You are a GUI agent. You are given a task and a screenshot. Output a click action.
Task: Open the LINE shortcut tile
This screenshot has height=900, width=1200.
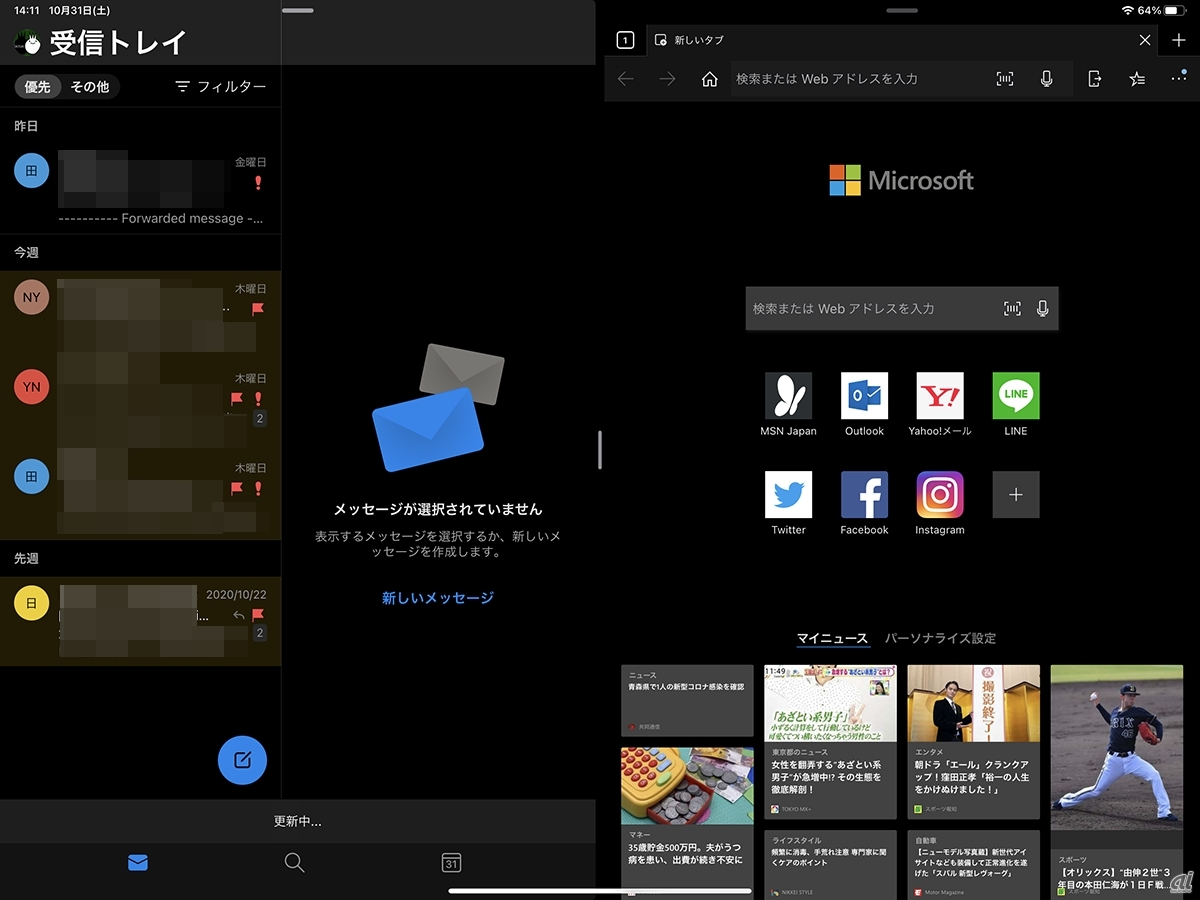tap(1016, 396)
